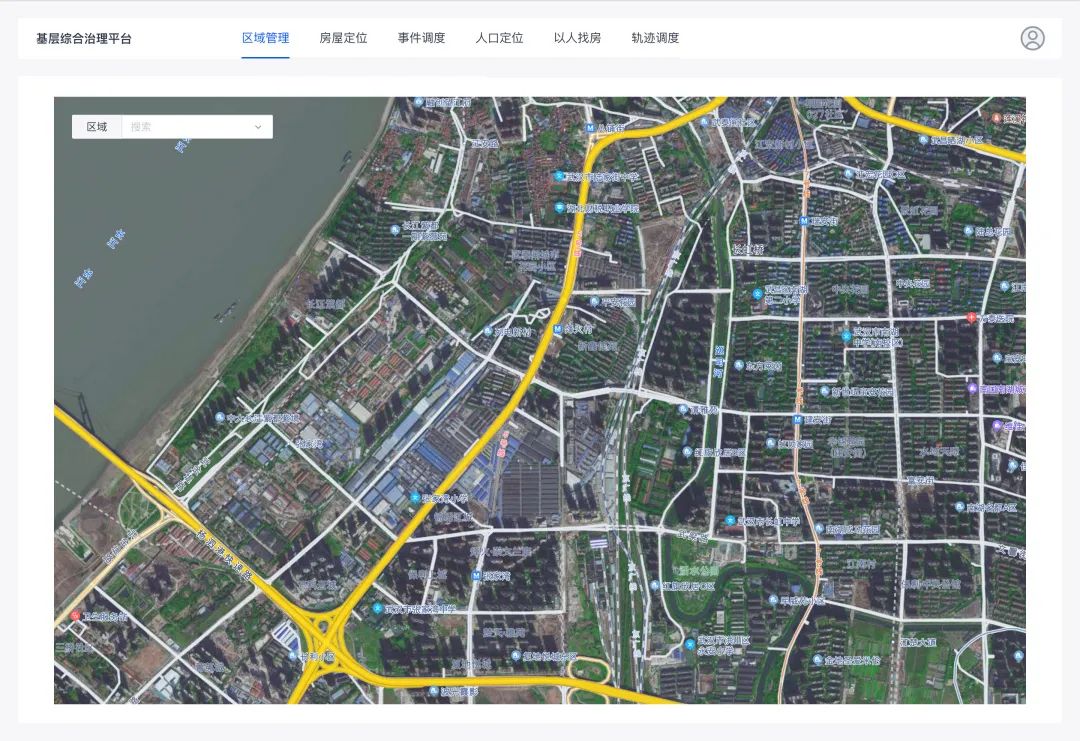Click the purple marker near map's right edge

click(x=972, y=388)
